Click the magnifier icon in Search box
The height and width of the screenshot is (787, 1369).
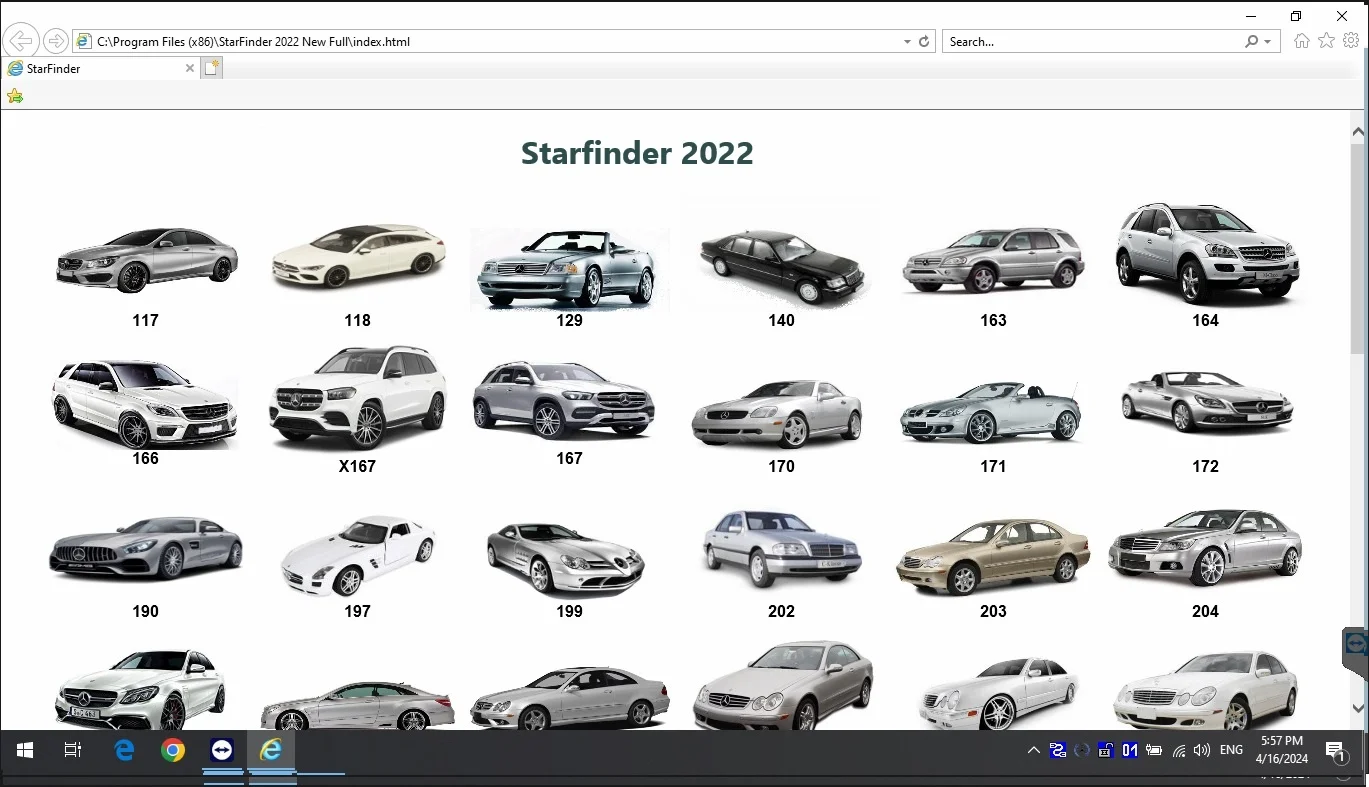pos(1251,42)
